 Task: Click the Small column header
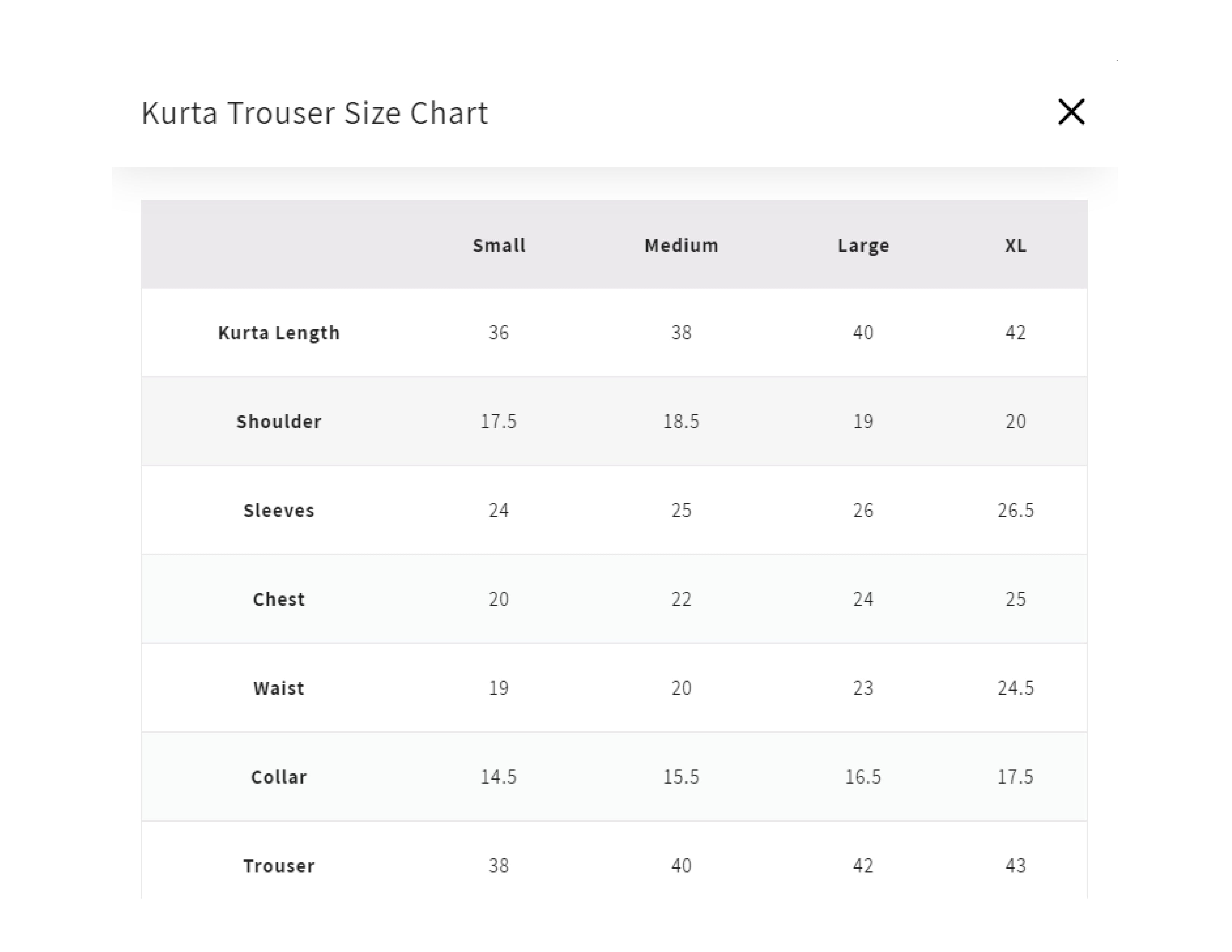click(499, 245)
